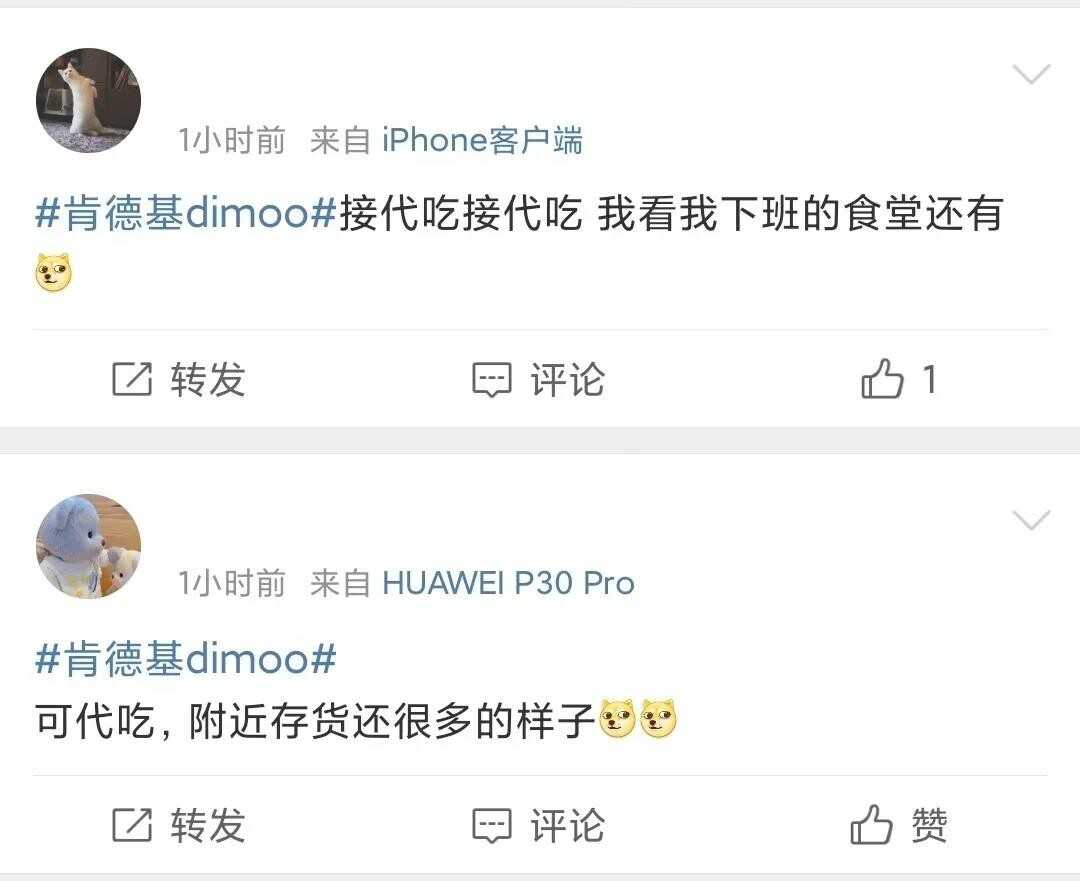This screenshot has width=1080, height=881.
Task: Click 转发 label on the first post
Action: pyautogui.click(x=208, y=380)
